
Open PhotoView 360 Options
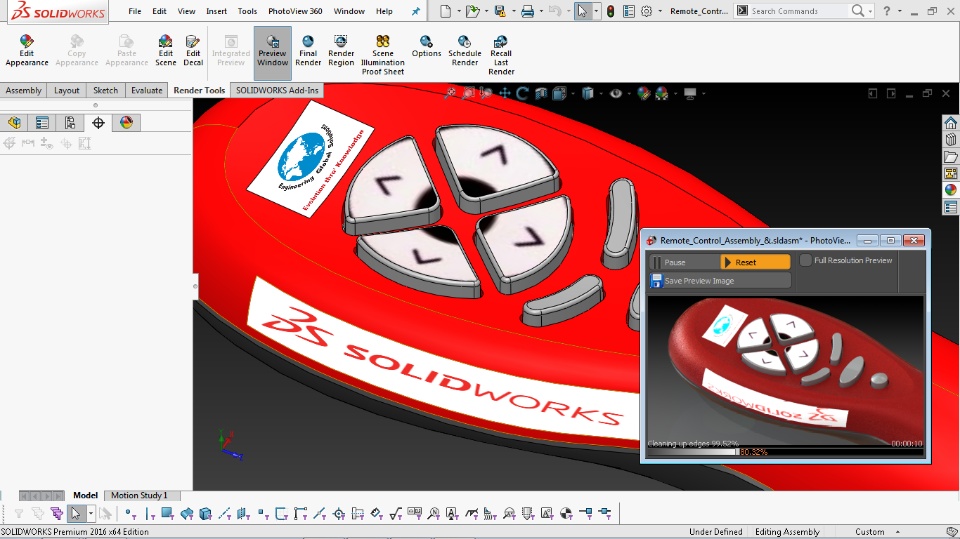pos(426,46)
